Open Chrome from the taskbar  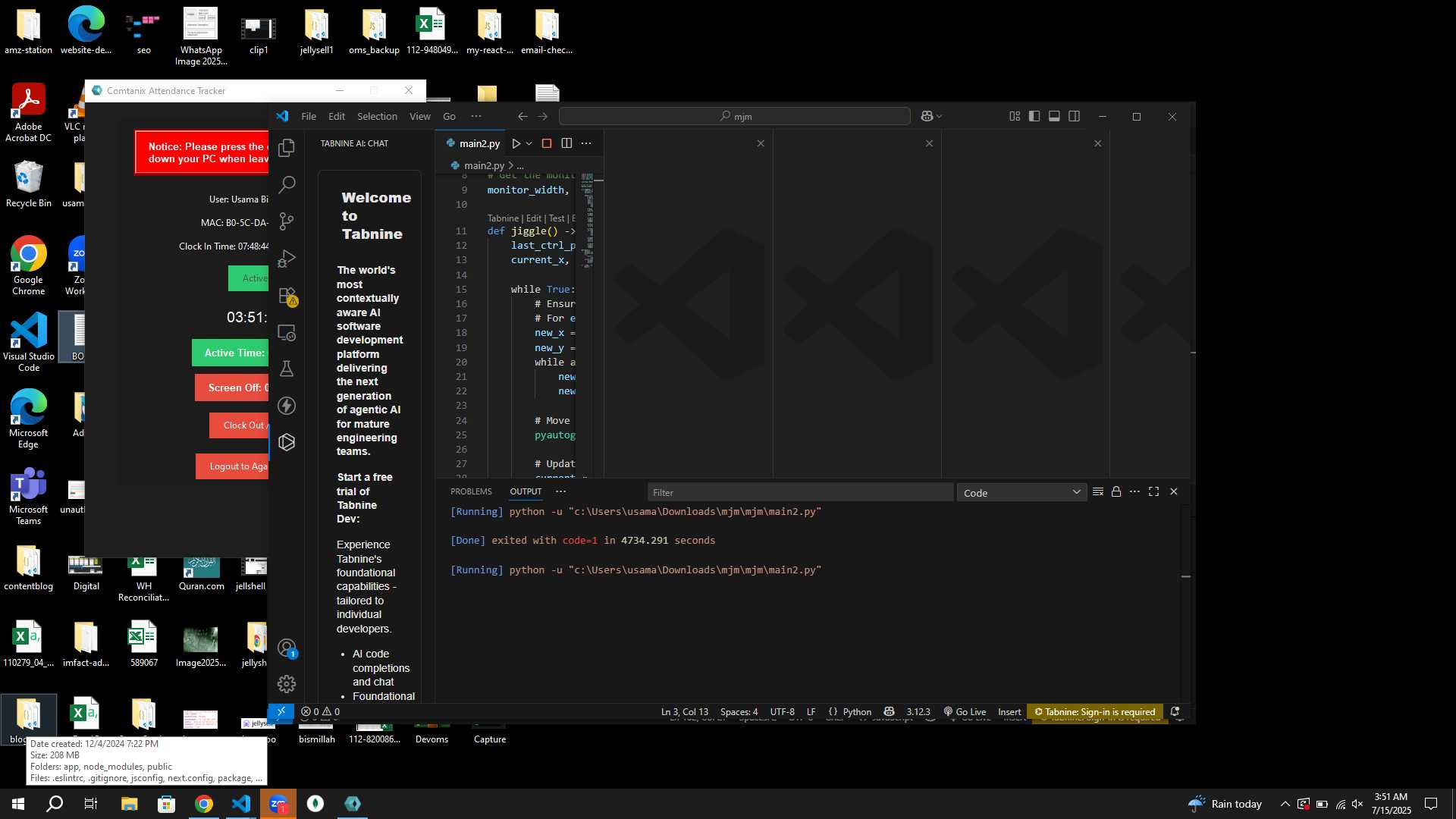point(203,804)
